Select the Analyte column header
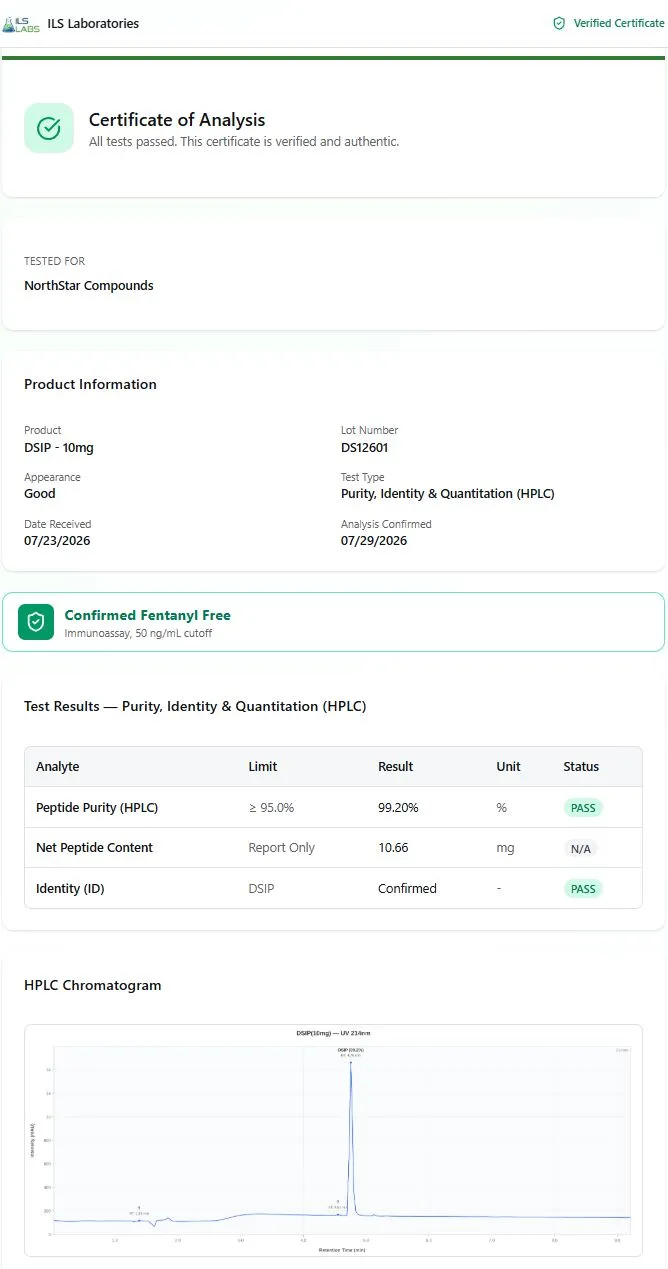This screenshot has width=668, height=1269. 58,767
